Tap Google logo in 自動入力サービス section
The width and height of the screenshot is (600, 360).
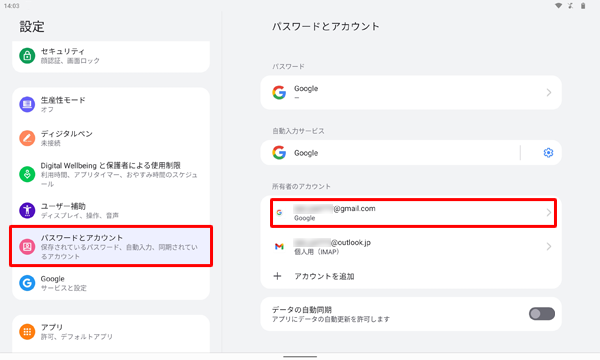point(279,153)
